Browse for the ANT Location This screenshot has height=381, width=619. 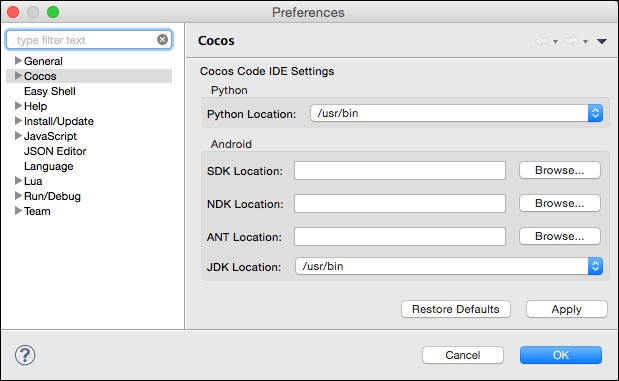[560, 236]
